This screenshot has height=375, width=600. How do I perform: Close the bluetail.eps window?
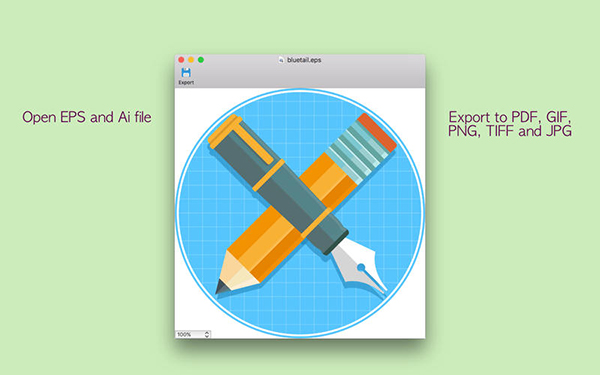(x=181, y=60)
